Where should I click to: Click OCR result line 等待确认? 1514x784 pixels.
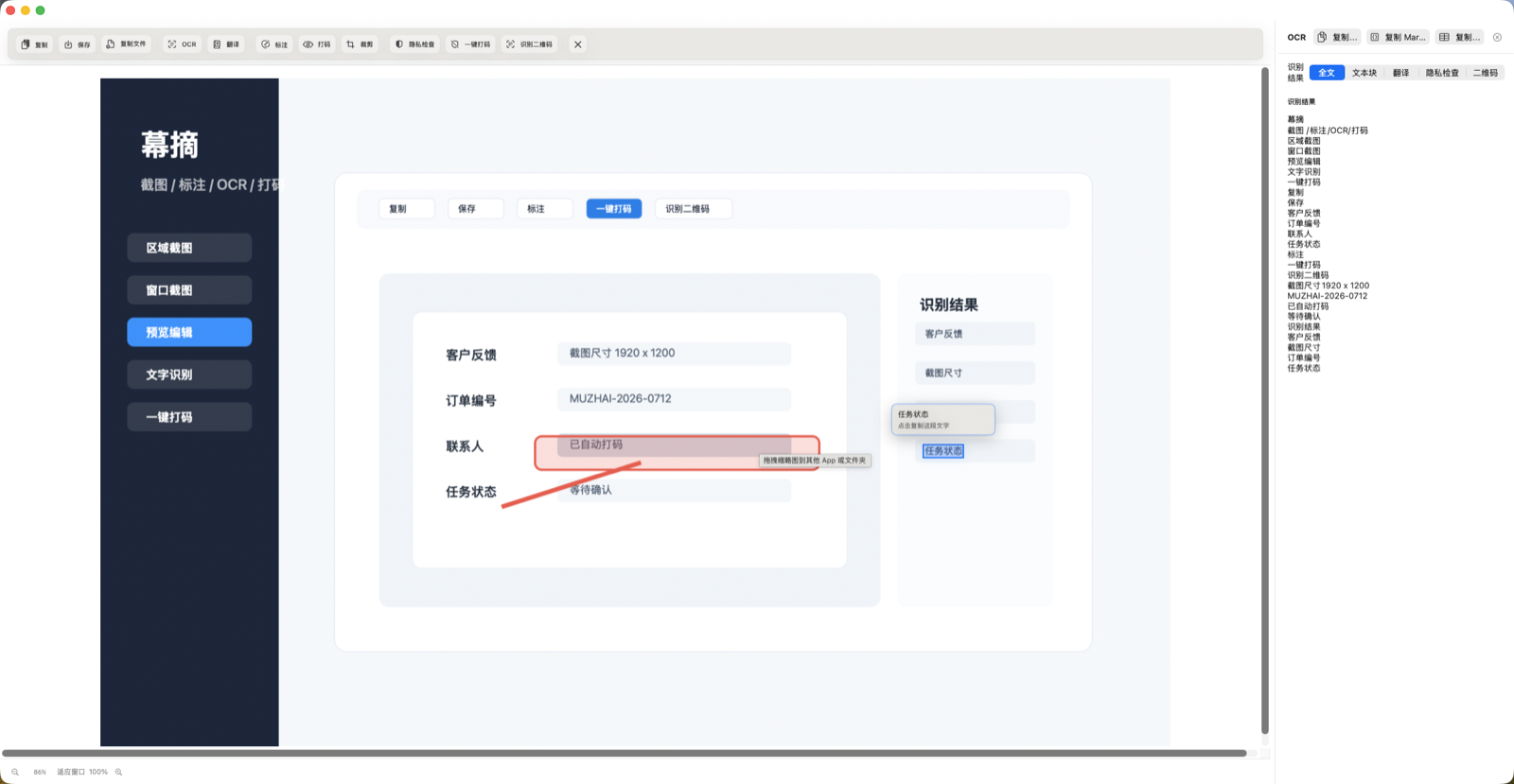point(1304,317)
